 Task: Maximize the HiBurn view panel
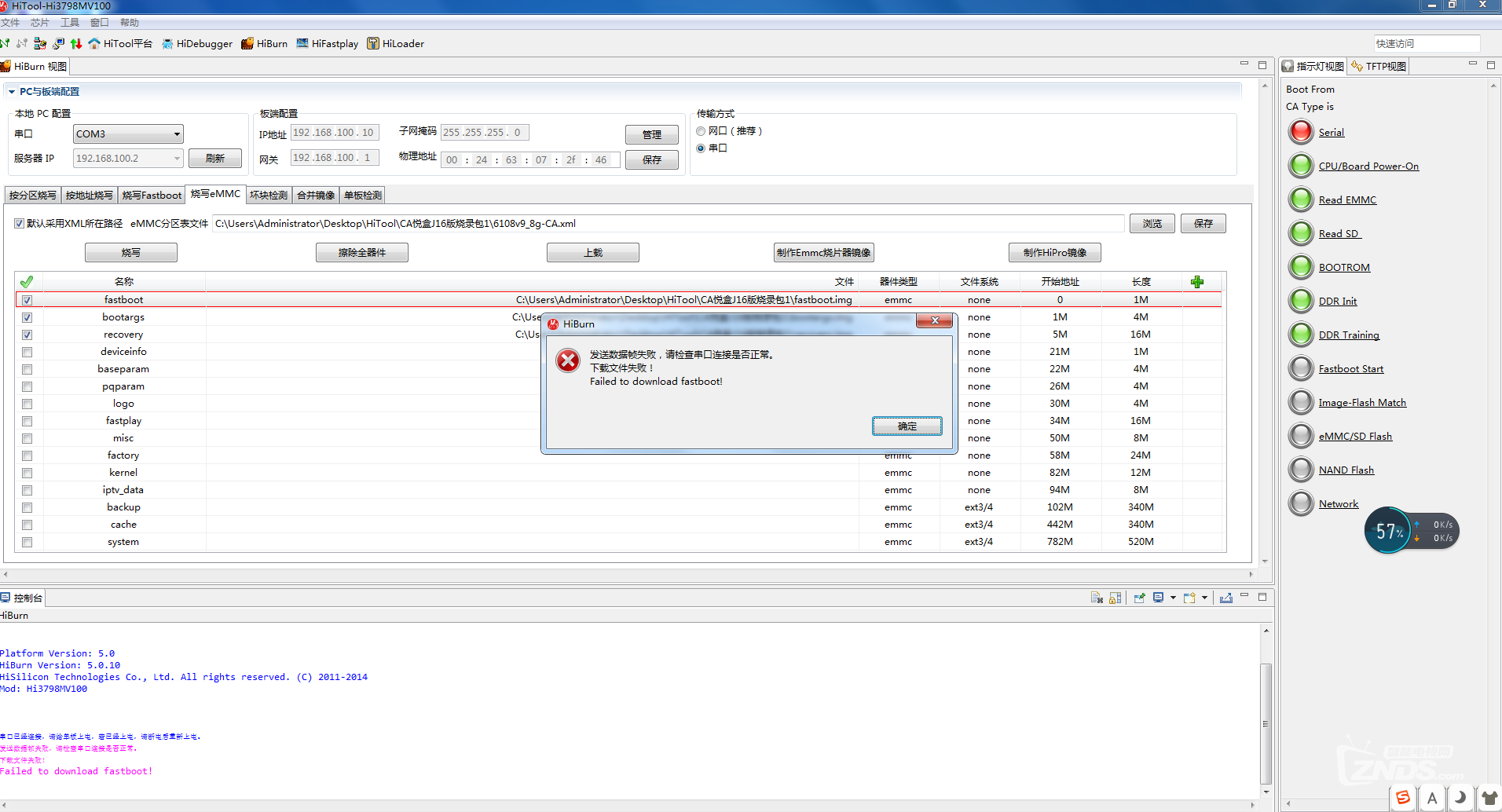tap(1262, 65)
